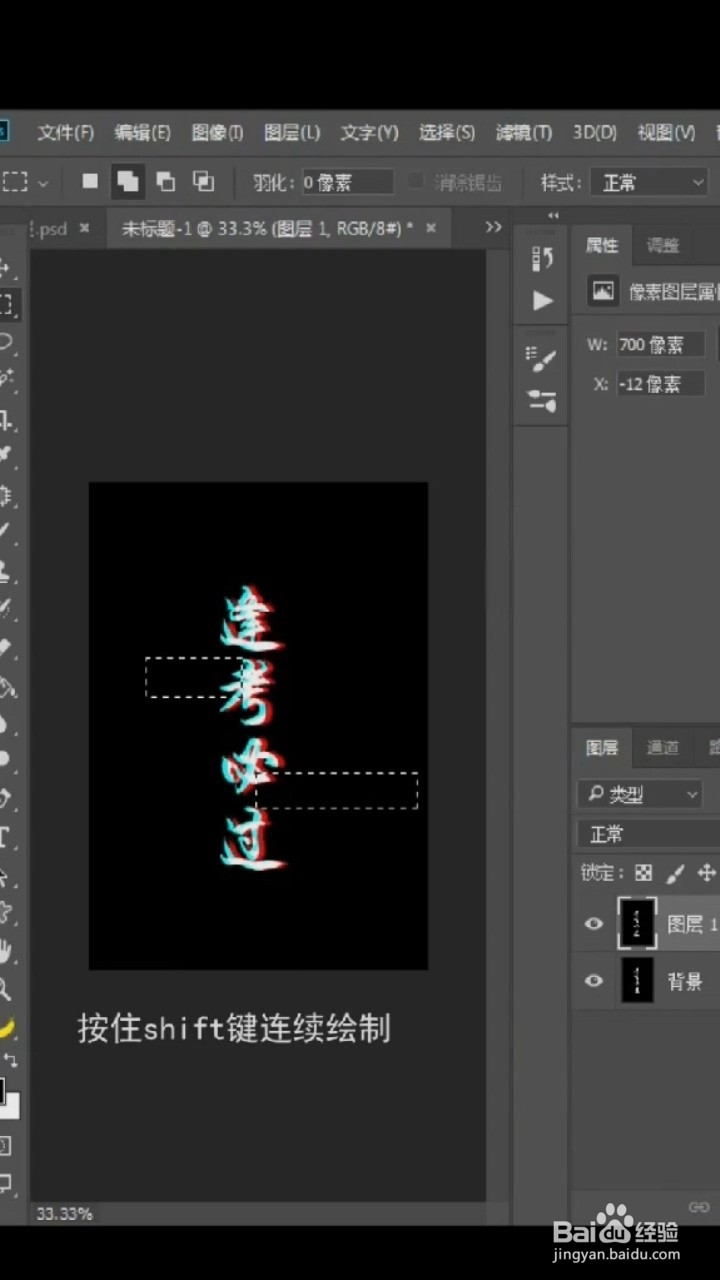This screenshot has width=720, height=1280.
Task: Open the 图像(I) menu
Action: coord(217,133)
